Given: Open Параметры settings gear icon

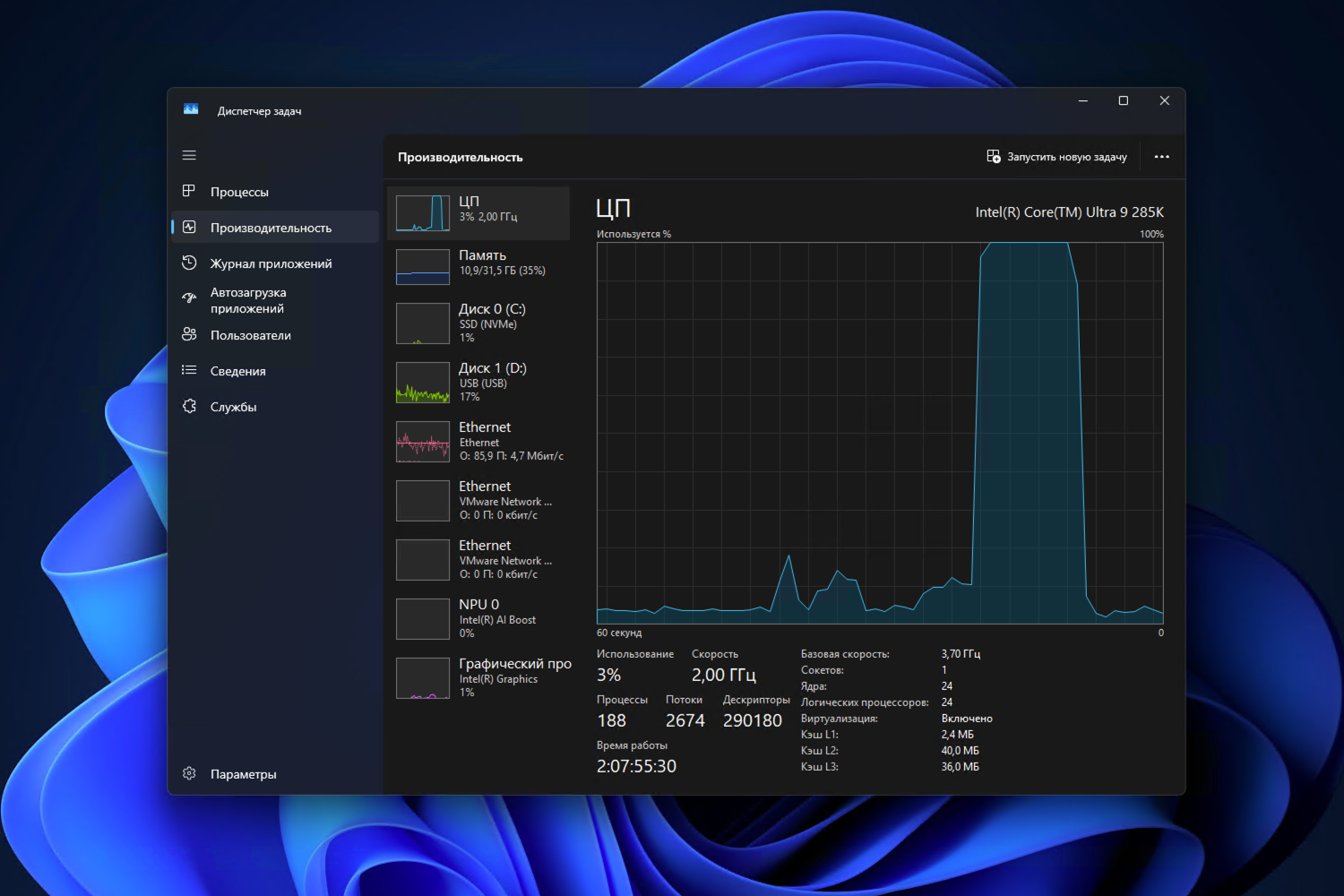Looking at the screenshot, I should coord(189,773).
